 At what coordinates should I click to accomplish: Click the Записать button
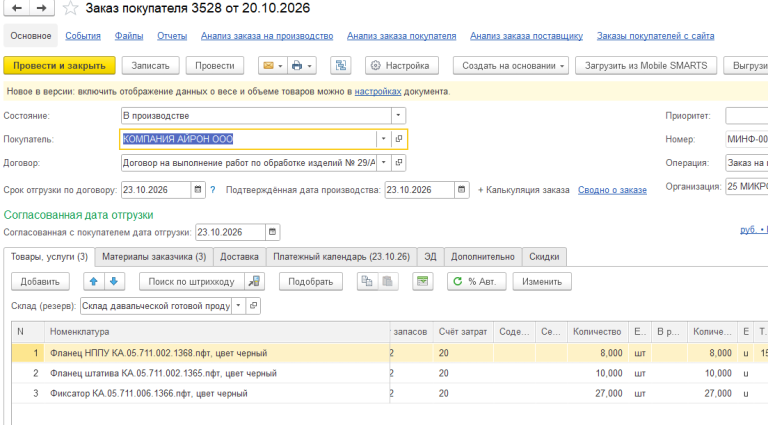click(150, 66)
